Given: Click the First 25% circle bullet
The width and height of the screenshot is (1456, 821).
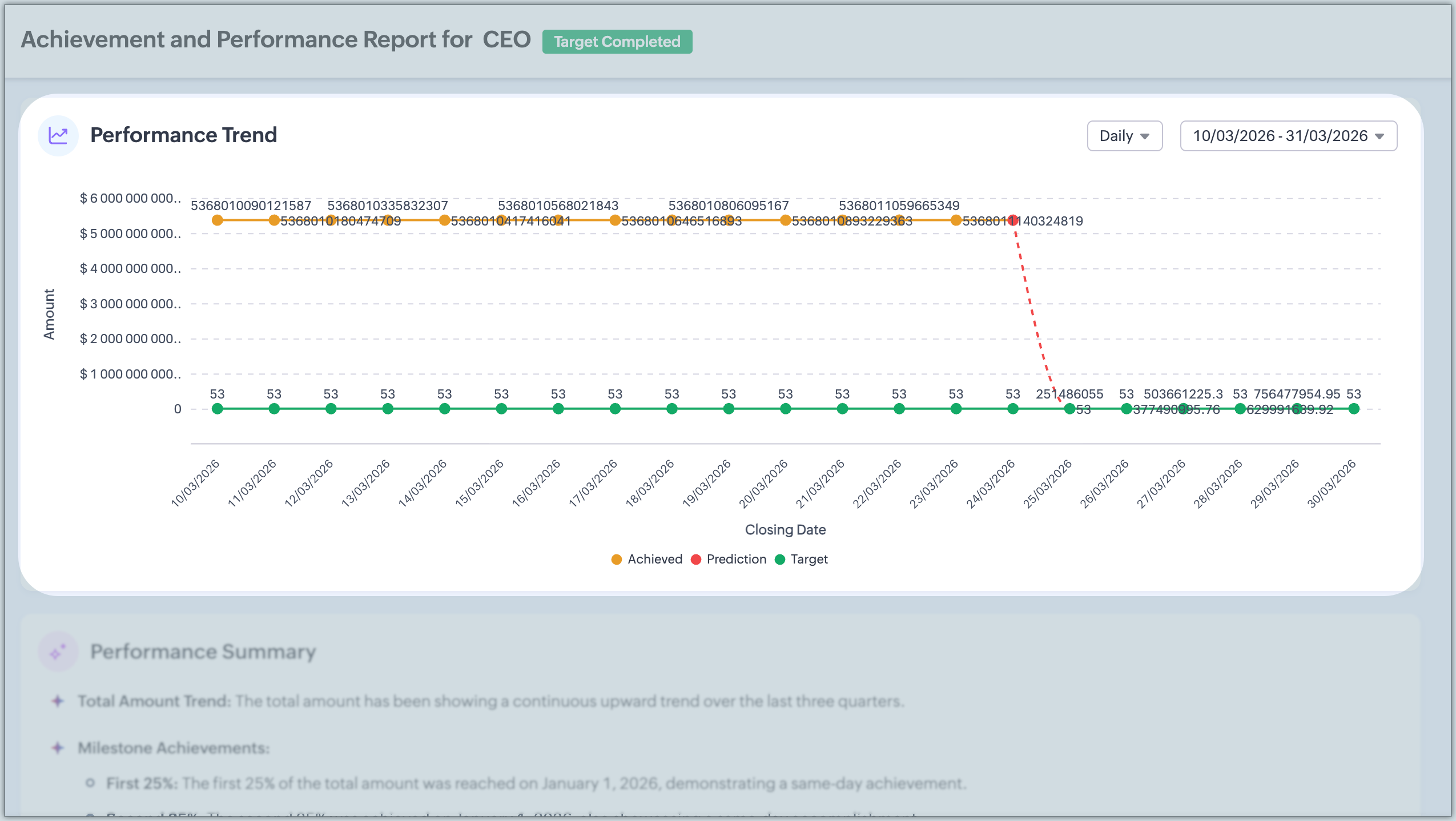Looking at the screenshot, I should click(x=90, y=783).
